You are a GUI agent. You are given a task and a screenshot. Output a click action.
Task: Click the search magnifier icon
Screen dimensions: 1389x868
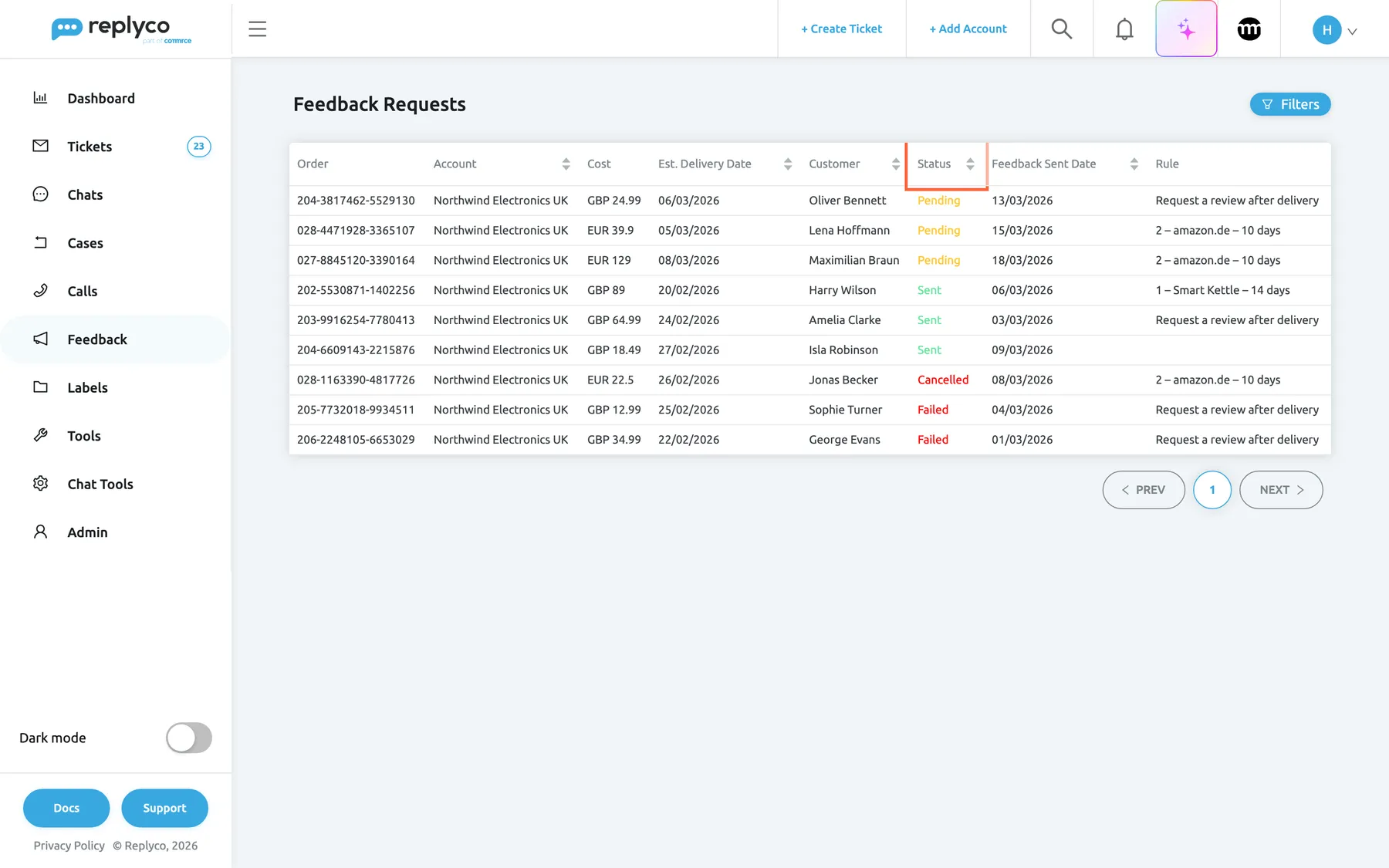tap(1062, 29)
